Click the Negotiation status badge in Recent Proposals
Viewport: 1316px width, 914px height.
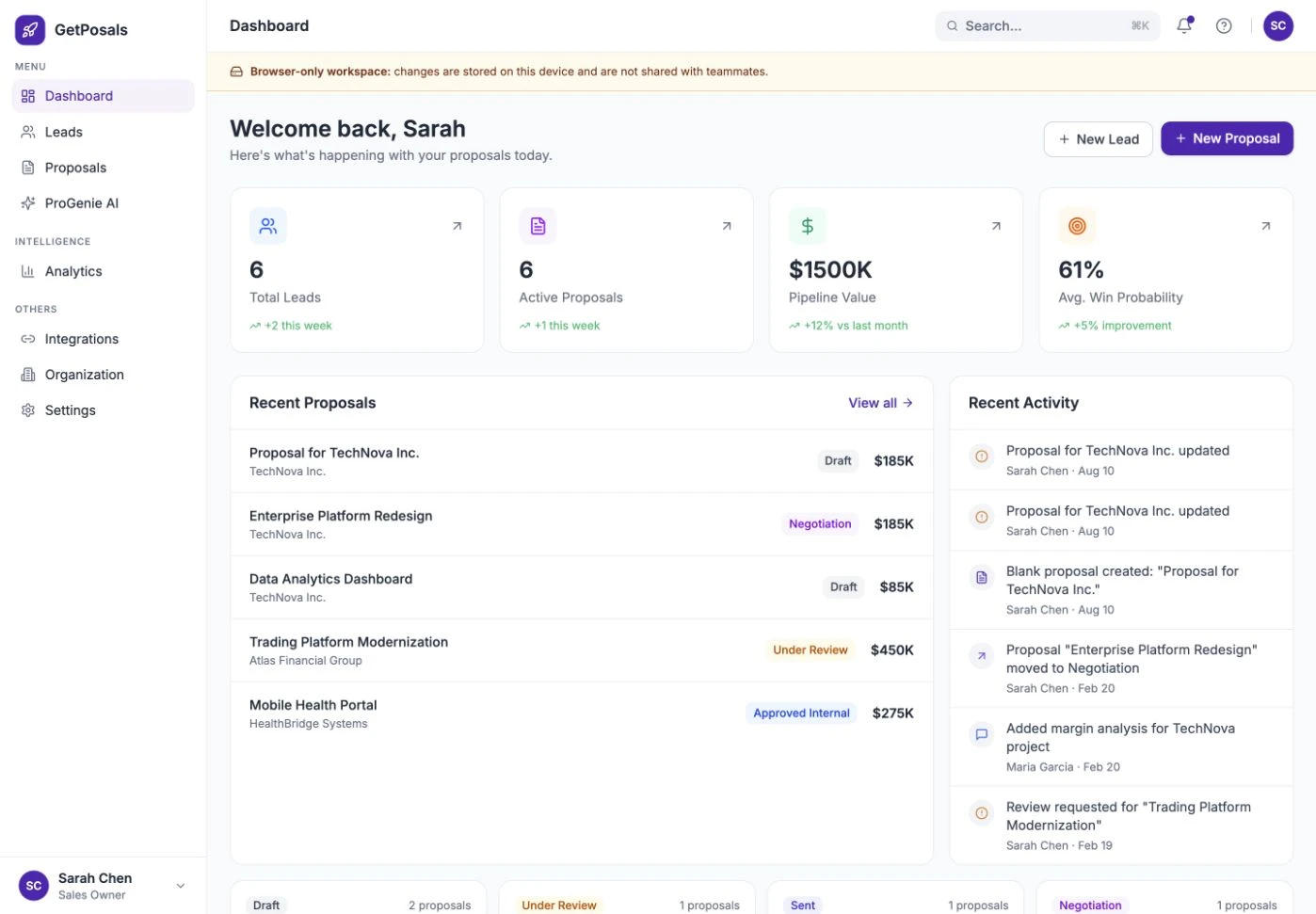click(x=820, y=524)
